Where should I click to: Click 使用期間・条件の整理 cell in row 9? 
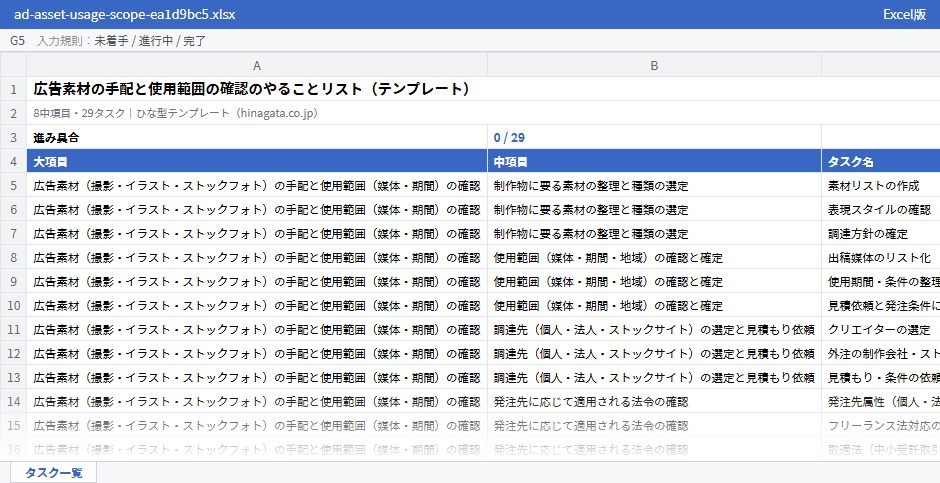tap(881, 281)
